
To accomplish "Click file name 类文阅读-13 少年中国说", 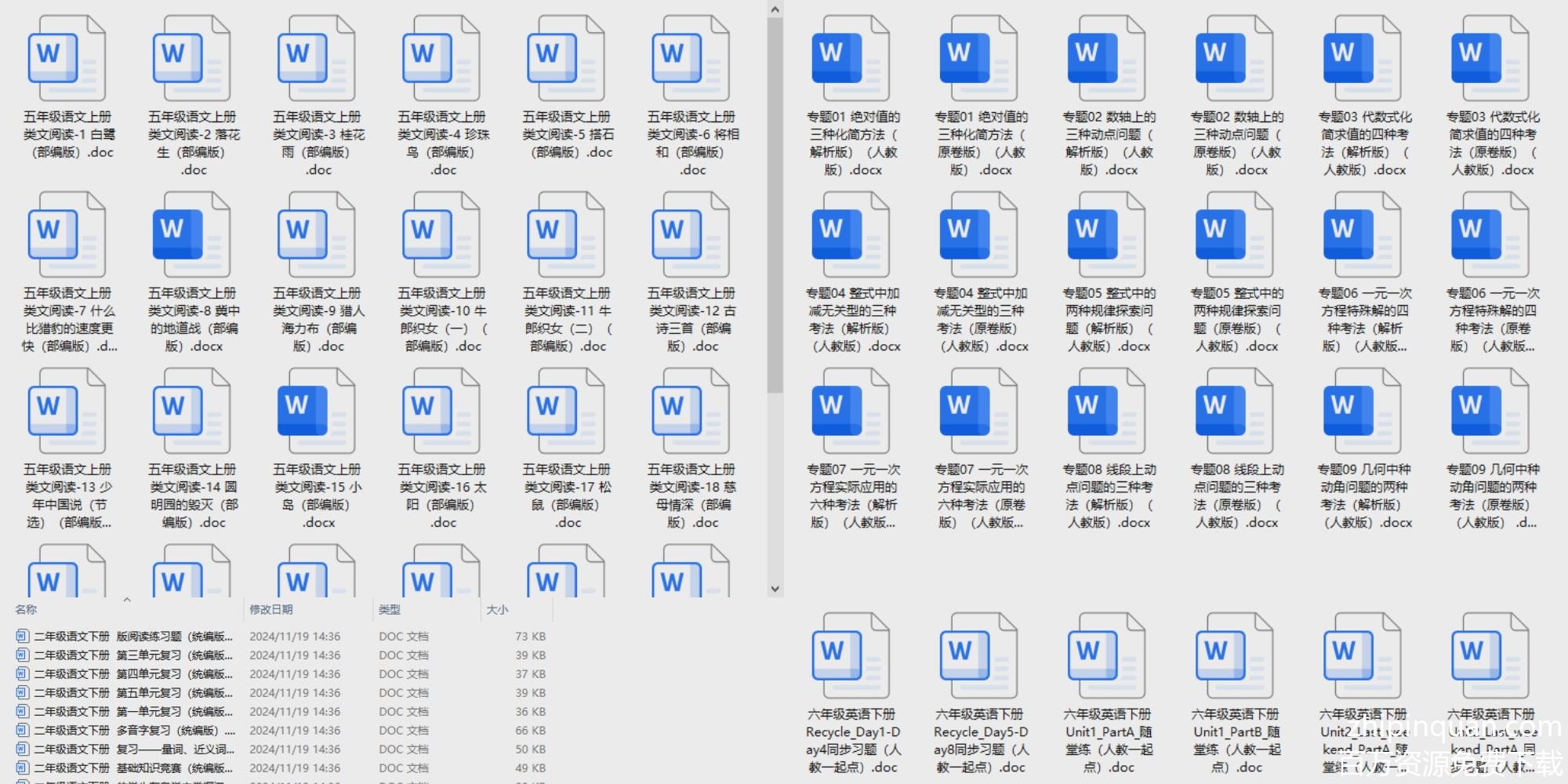I will click(67, 496).
